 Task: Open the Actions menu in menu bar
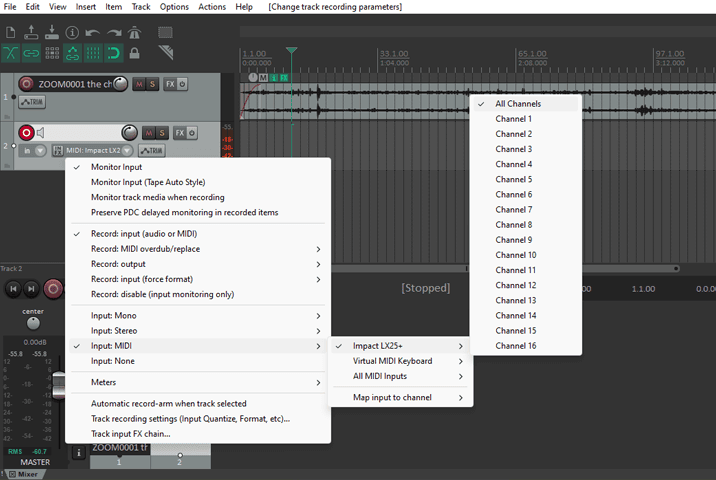[212, 7]
